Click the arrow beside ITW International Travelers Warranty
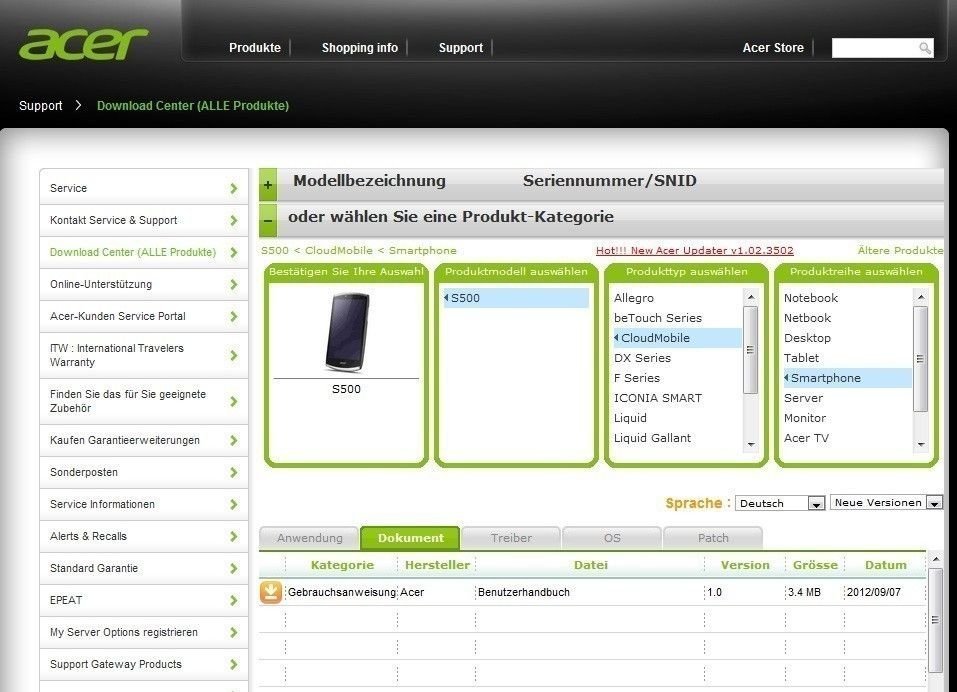The height and width of the screenshot is (692, 957). (x=234, y=355)
